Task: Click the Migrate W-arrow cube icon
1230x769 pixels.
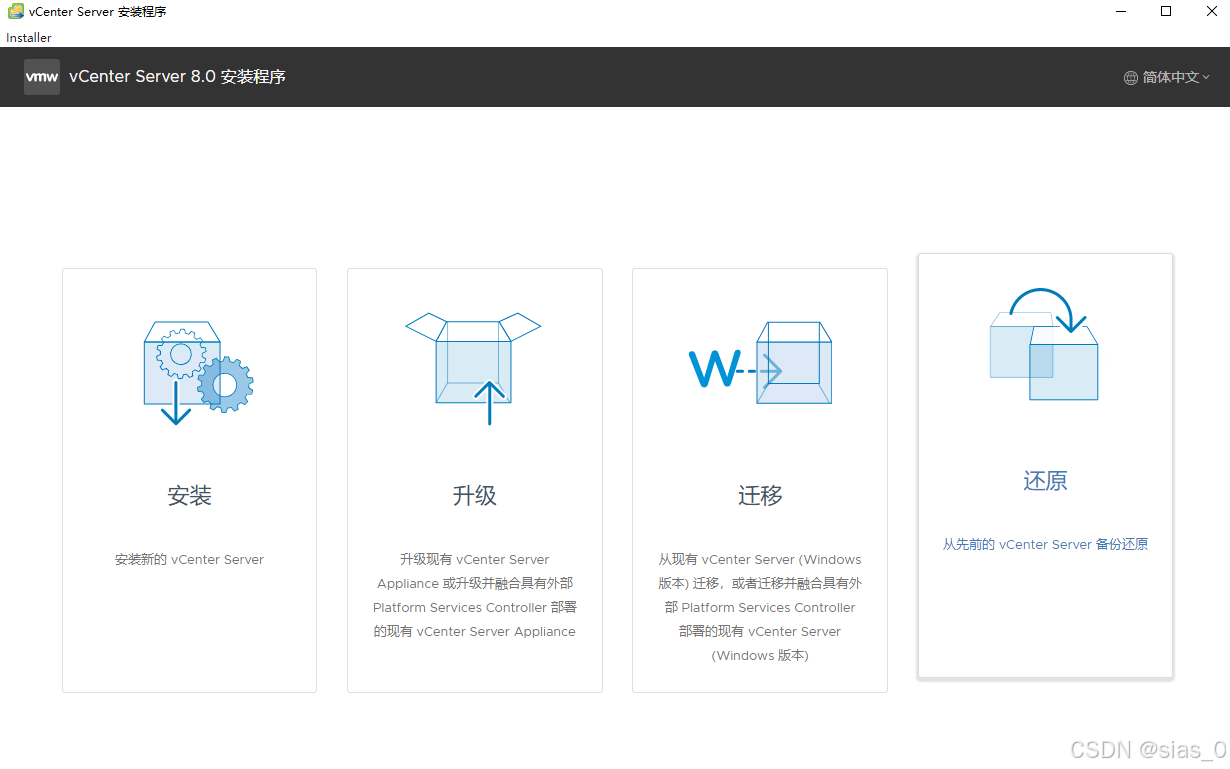Action: coord(760,363)
